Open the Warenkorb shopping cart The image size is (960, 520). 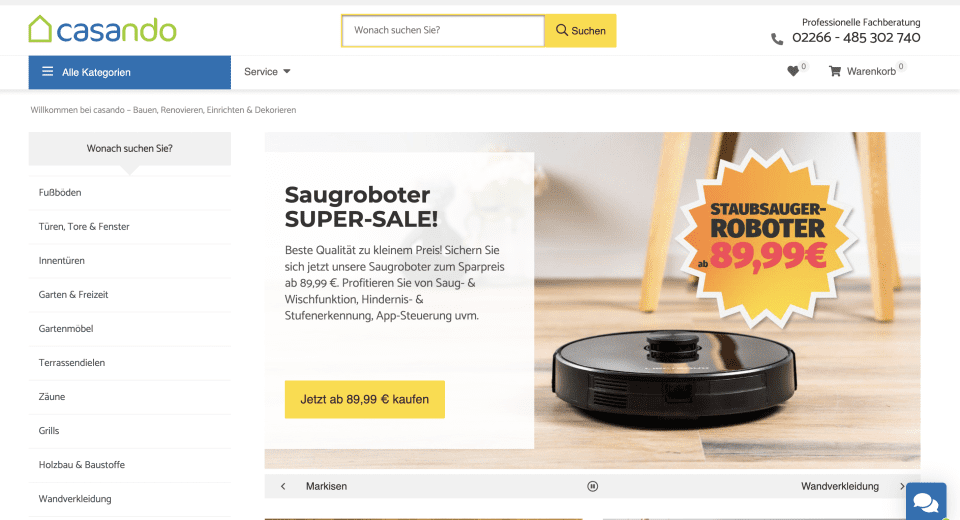point(864,72)
